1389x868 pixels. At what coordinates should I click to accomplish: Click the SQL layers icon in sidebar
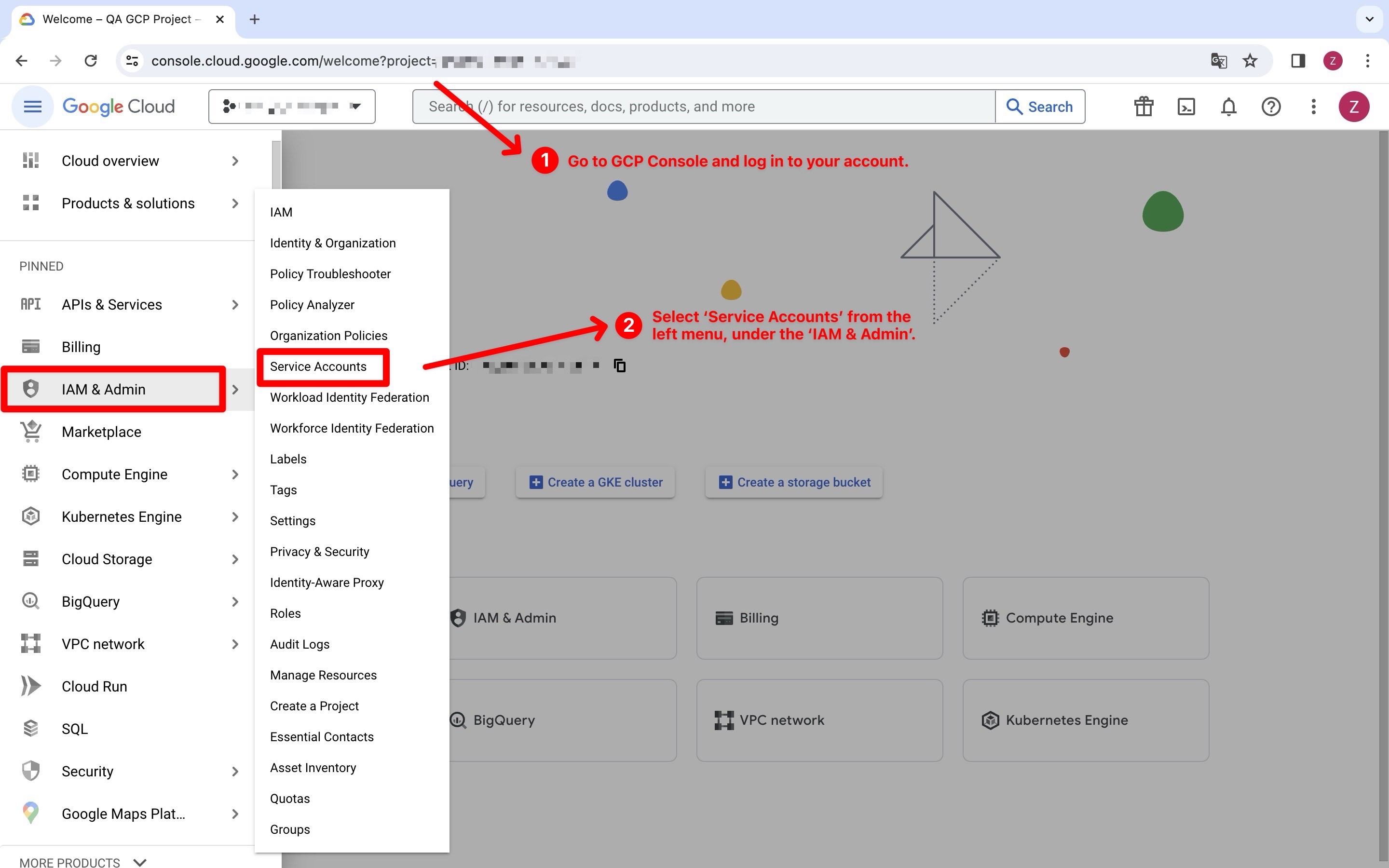(x=30, y=729)
